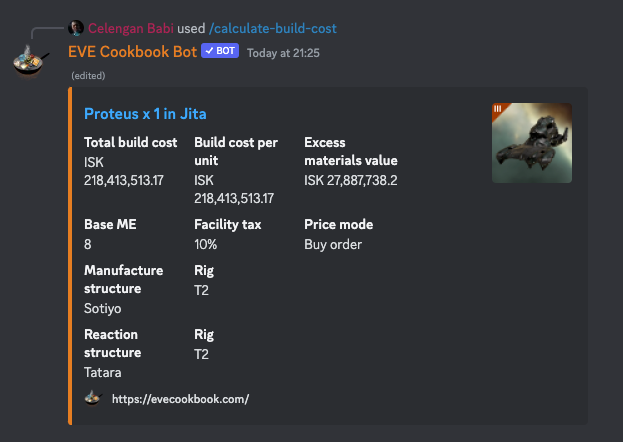This screenshot has width=623, height=442.
Task: Click the "Today at 21:25" timestamp
Action: pos(284,52)
